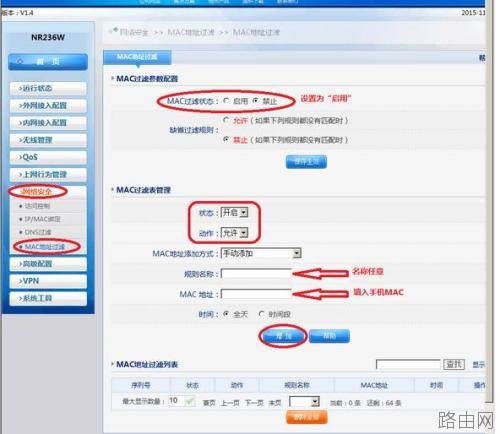Choose 禁止 as default filter rule

[x=227, y=139]
